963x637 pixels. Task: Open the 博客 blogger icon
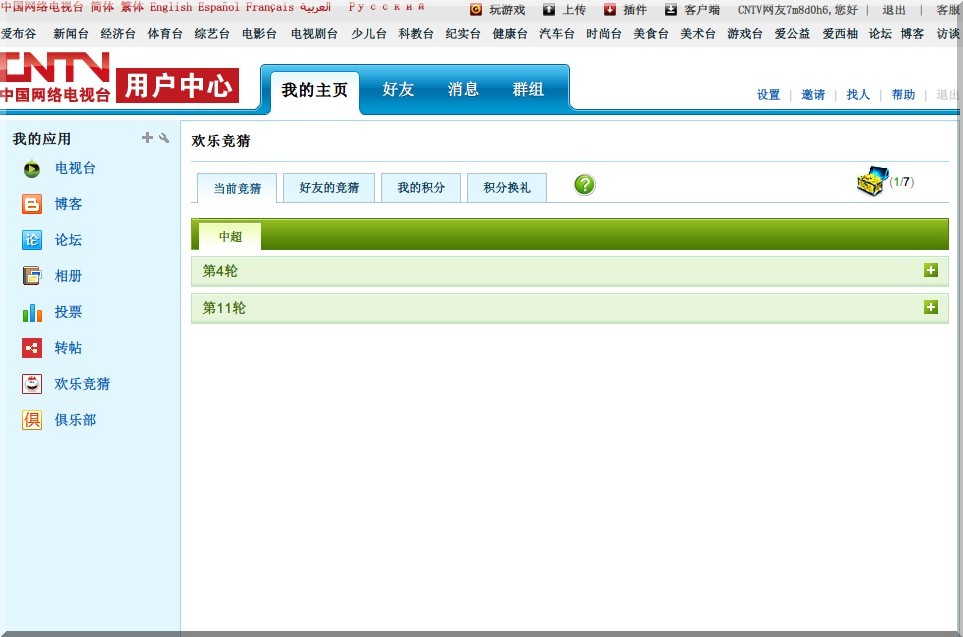point(32,205)
